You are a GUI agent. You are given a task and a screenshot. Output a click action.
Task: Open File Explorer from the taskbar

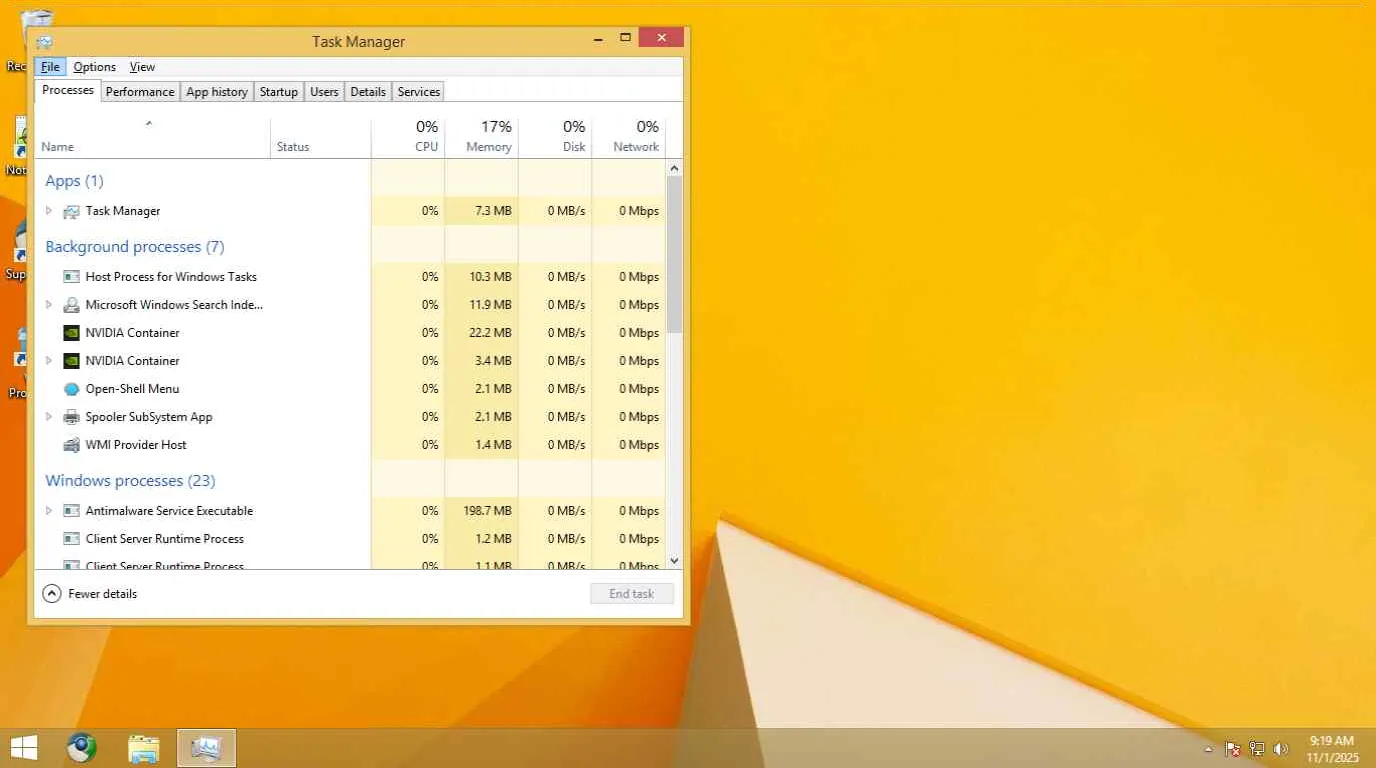pos(144,748)
